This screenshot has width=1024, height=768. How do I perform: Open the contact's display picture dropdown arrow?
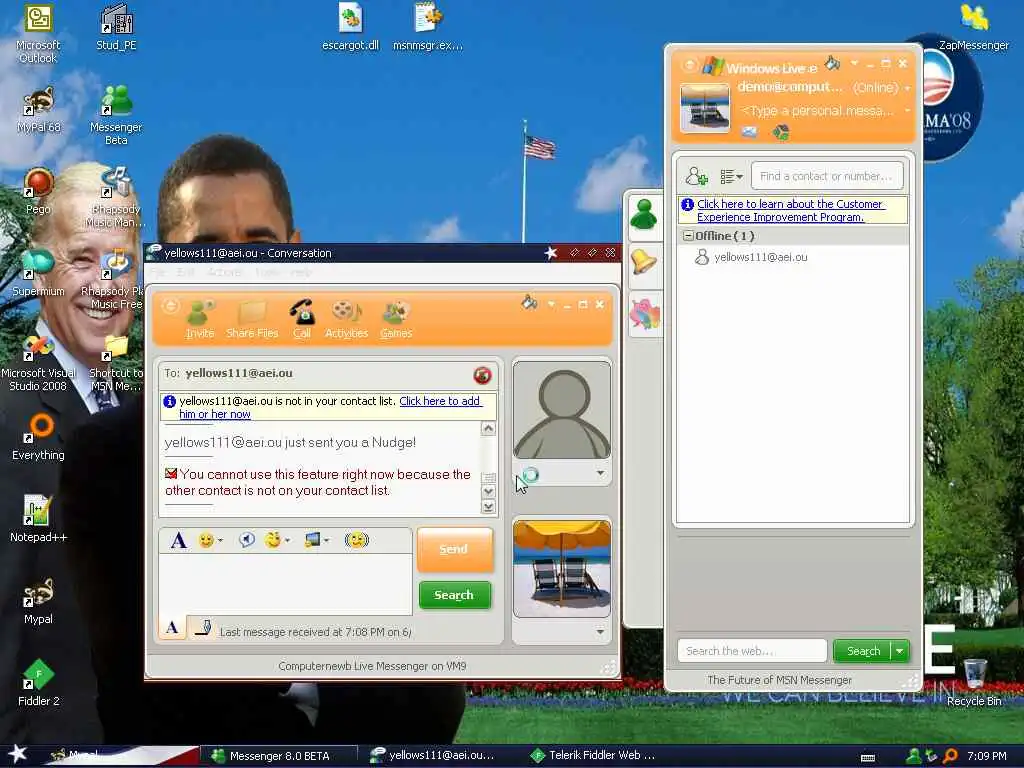(600, 473)
